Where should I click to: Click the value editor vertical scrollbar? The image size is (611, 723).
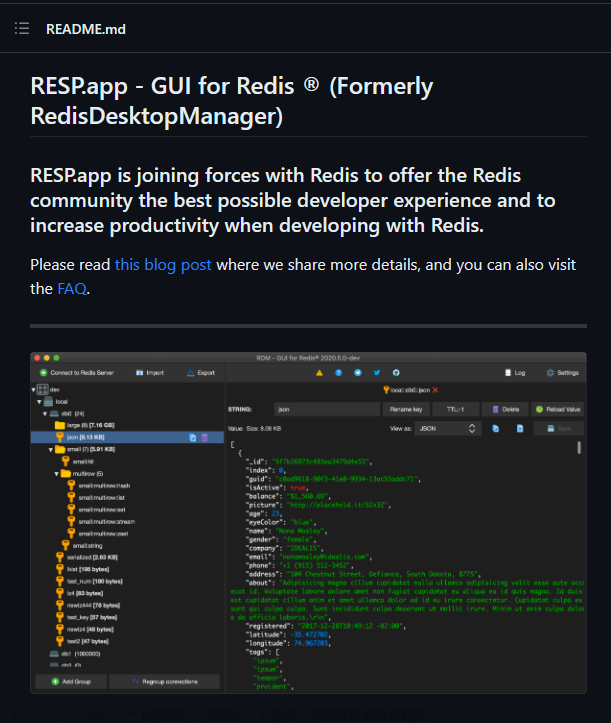[579, 448]
